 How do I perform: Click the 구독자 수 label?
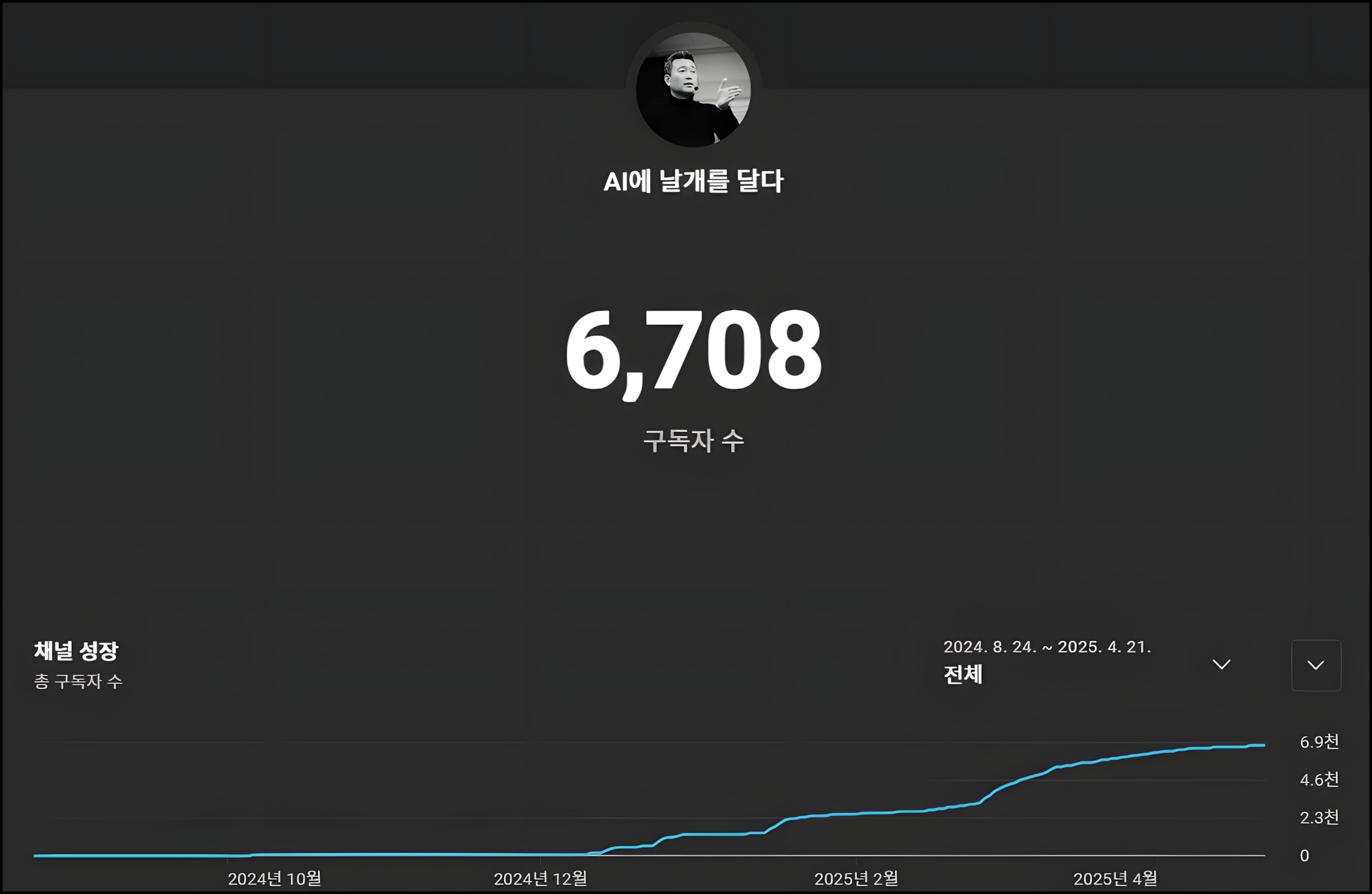[693, 440]
